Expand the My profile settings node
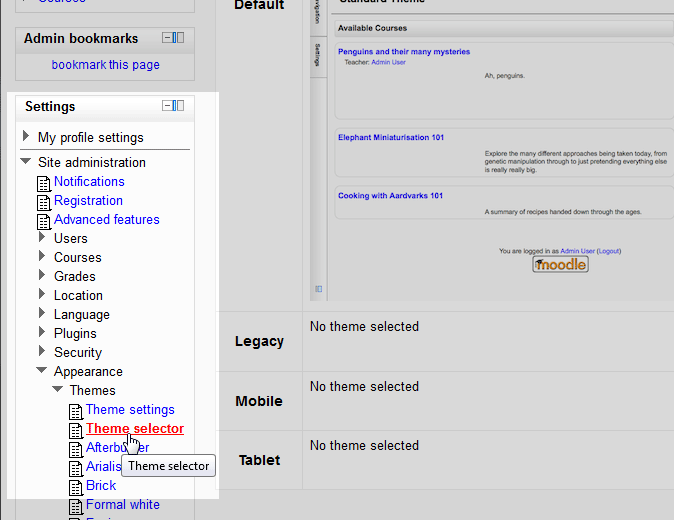 pos(26,137)
